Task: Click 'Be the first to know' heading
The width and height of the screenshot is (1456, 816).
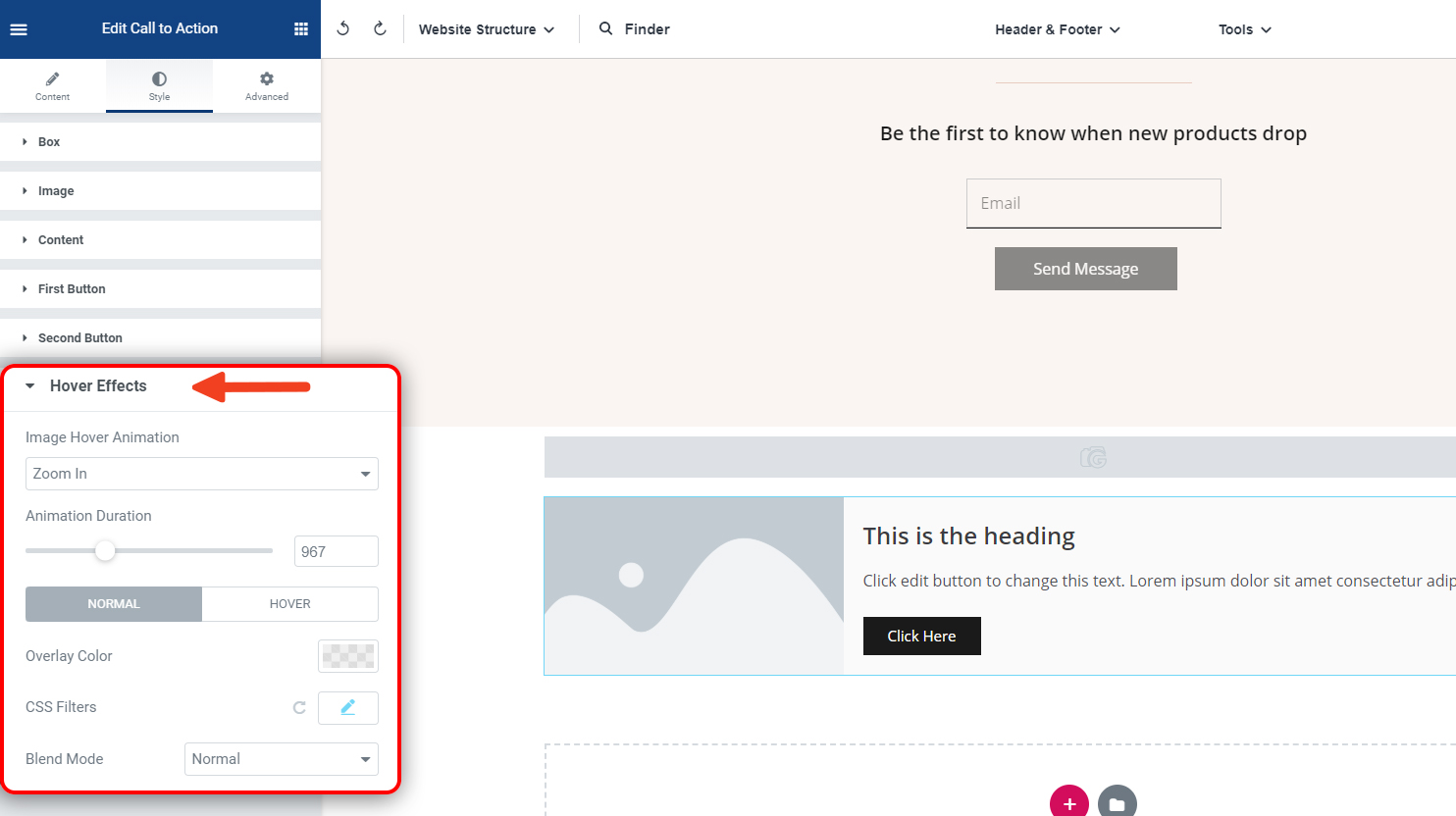Action: coord(1094,133)
